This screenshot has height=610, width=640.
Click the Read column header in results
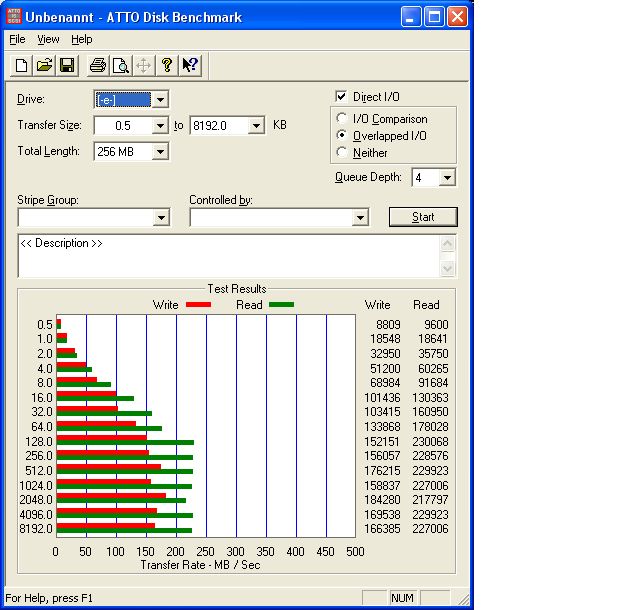click(x=426, y=305)
